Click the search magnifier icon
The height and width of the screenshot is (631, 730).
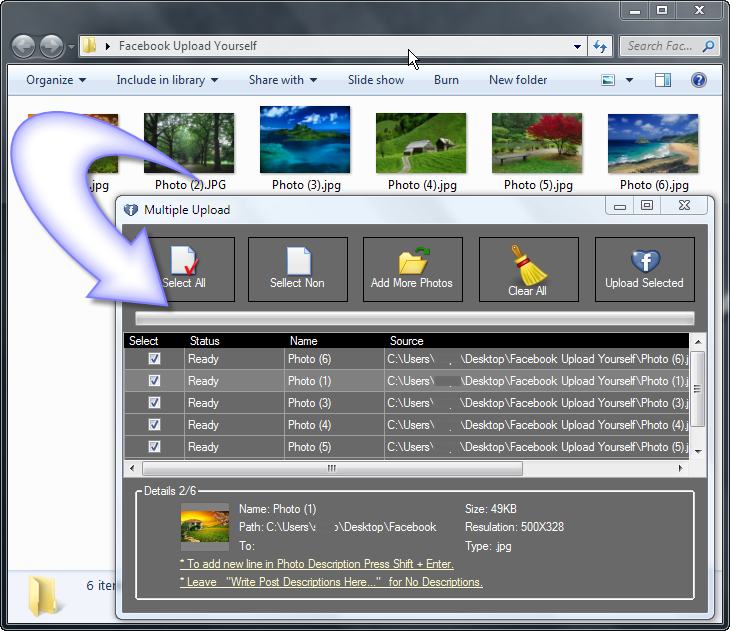pos(709,46)
